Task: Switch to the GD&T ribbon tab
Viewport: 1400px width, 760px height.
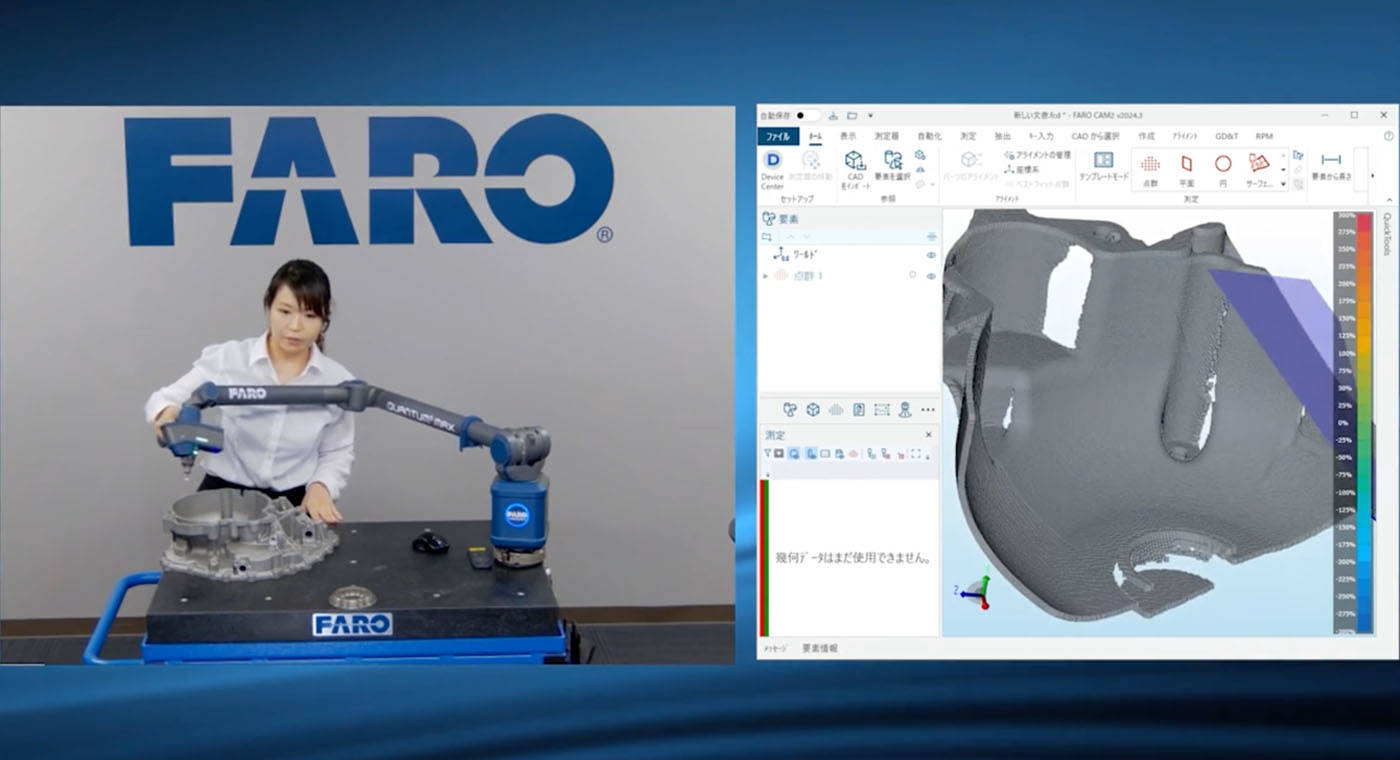Action: click(1226, 136)
